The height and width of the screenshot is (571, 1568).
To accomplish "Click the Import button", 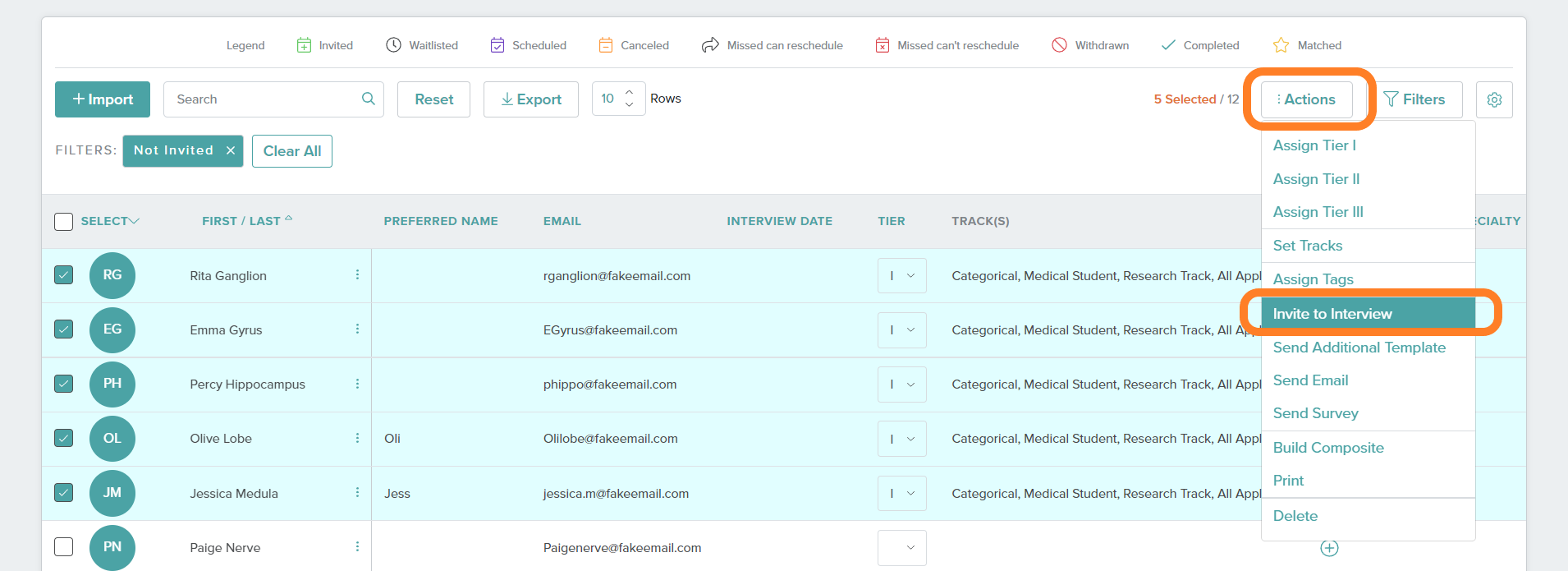I will [103, 99].
